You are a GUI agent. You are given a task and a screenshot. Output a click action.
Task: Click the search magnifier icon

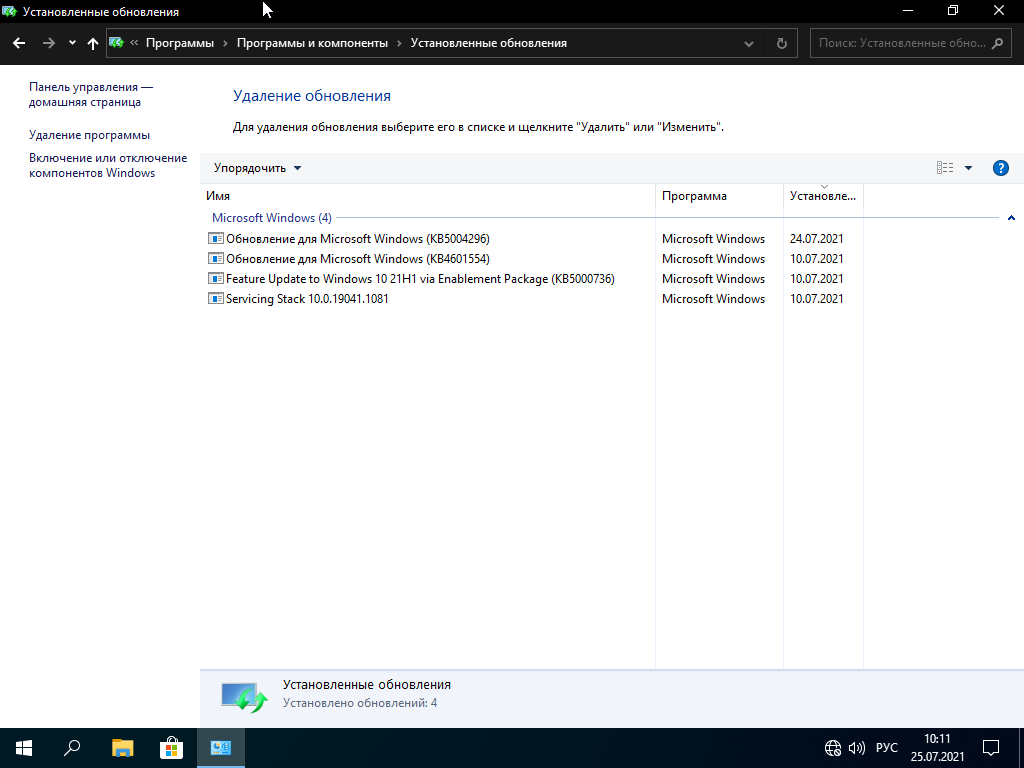[x=997, y=43]
